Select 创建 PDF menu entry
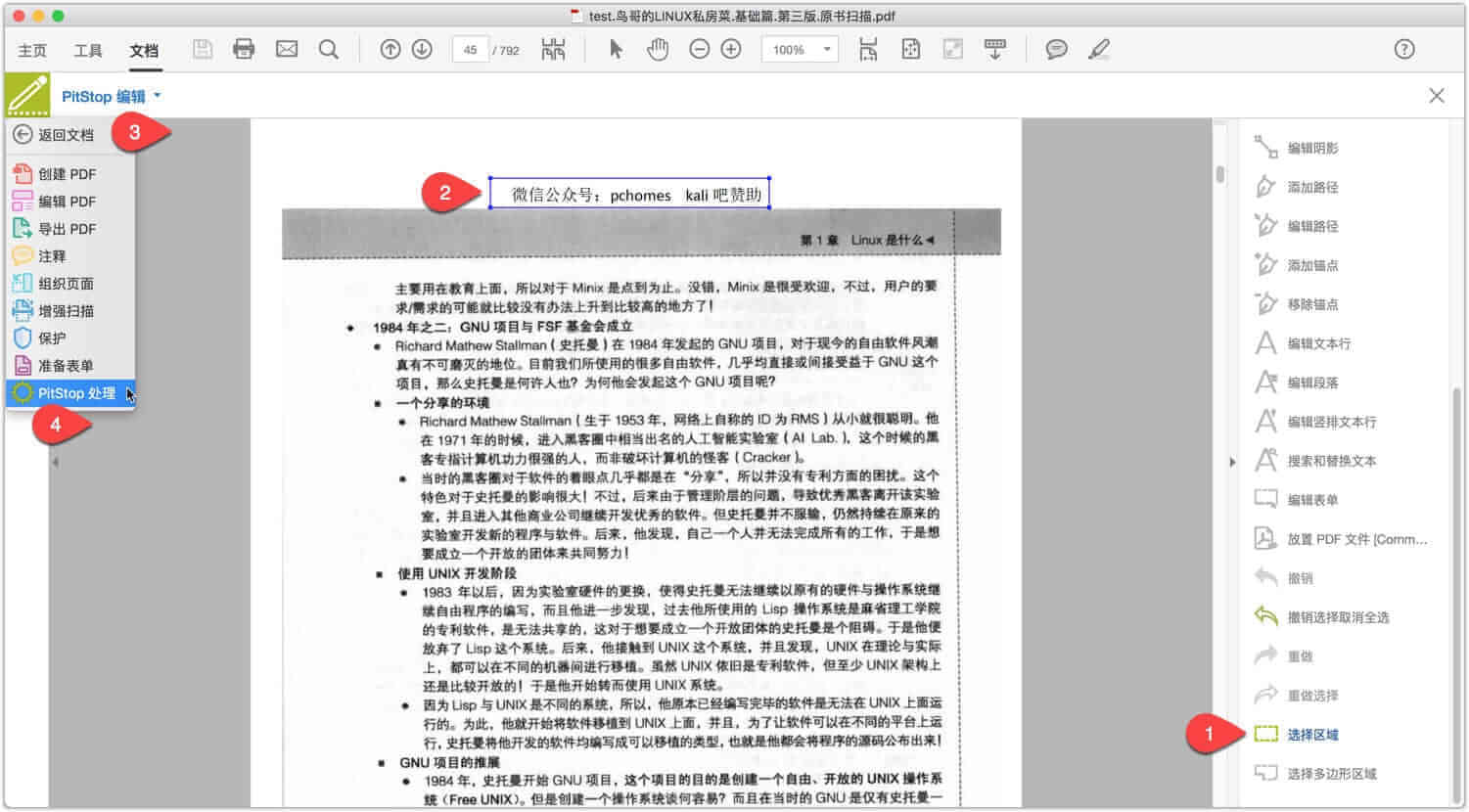 [70, 174]
